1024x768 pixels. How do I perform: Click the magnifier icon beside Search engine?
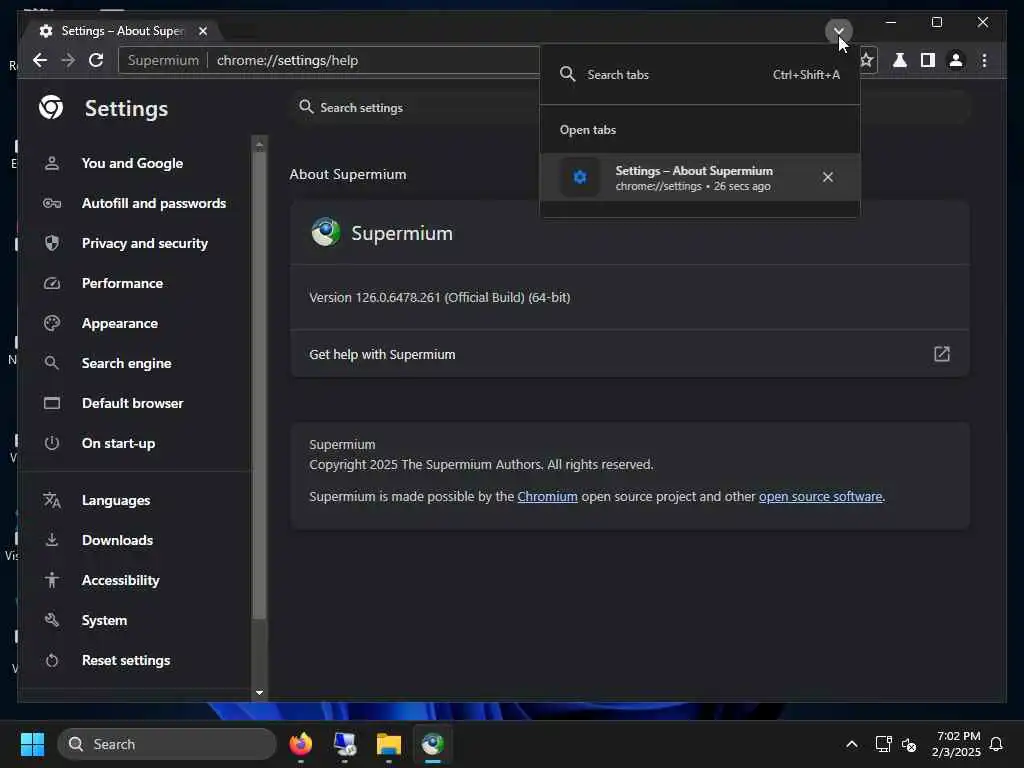click(x=52, y=363)
